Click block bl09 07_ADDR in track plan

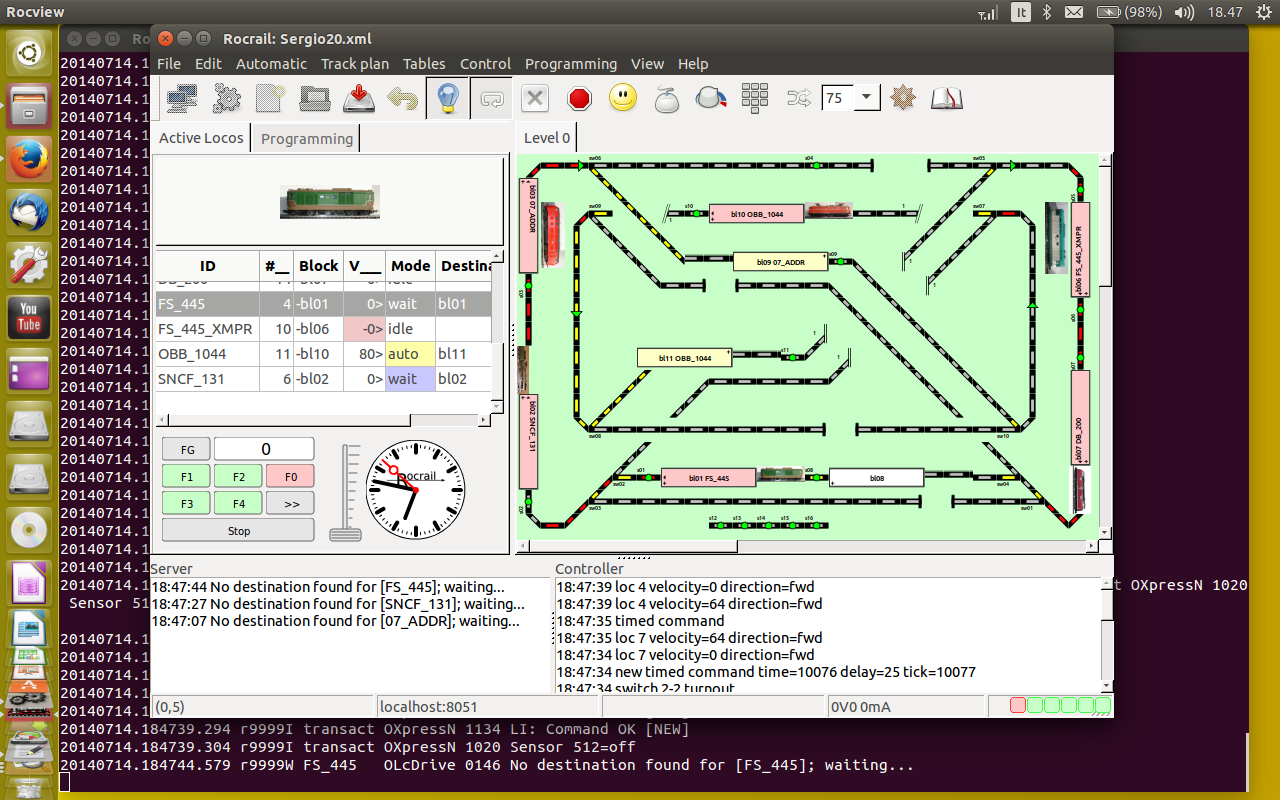click(x=781, y=261)
